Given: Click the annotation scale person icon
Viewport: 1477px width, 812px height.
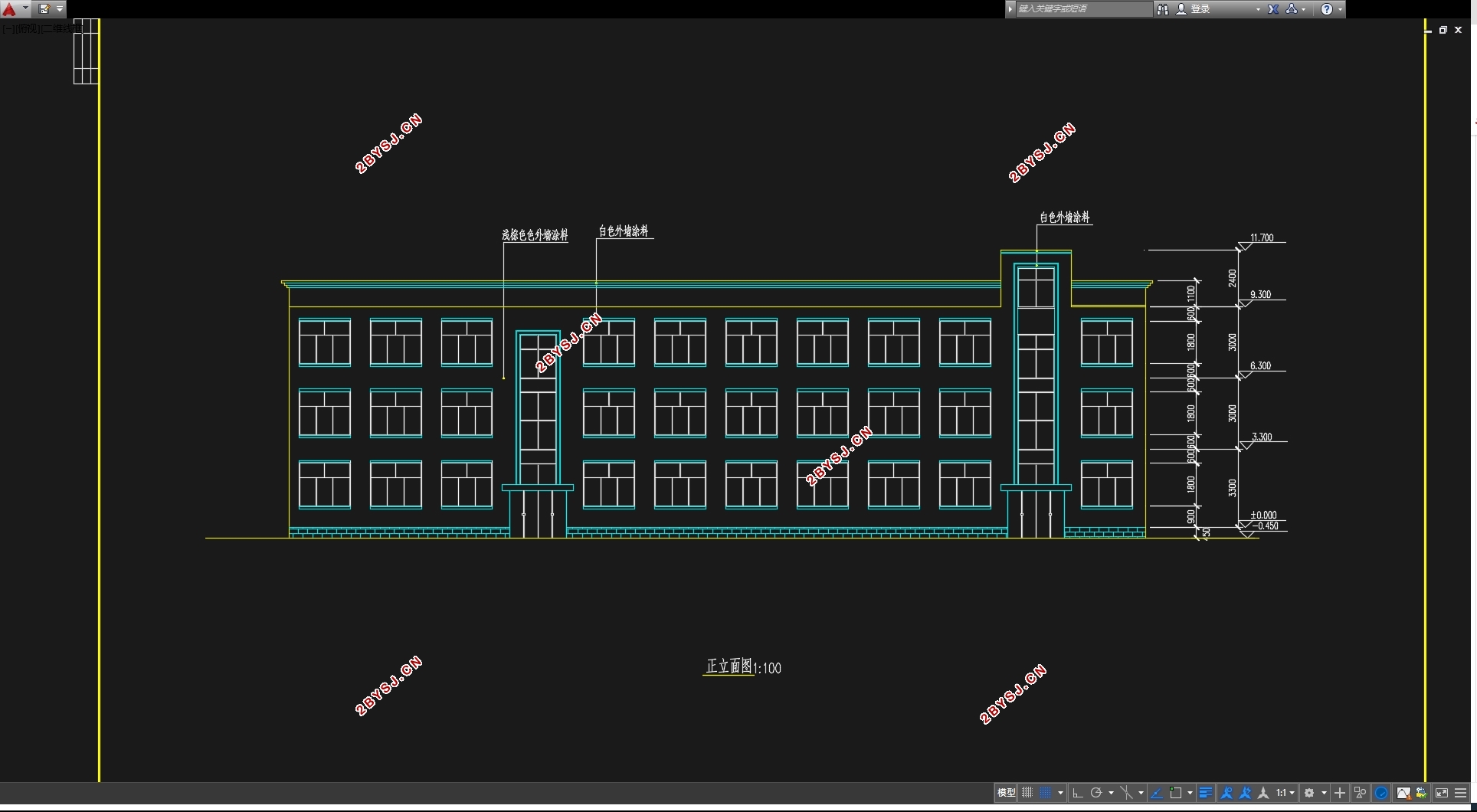Looking at the screenshot, I should [1263, 793].
